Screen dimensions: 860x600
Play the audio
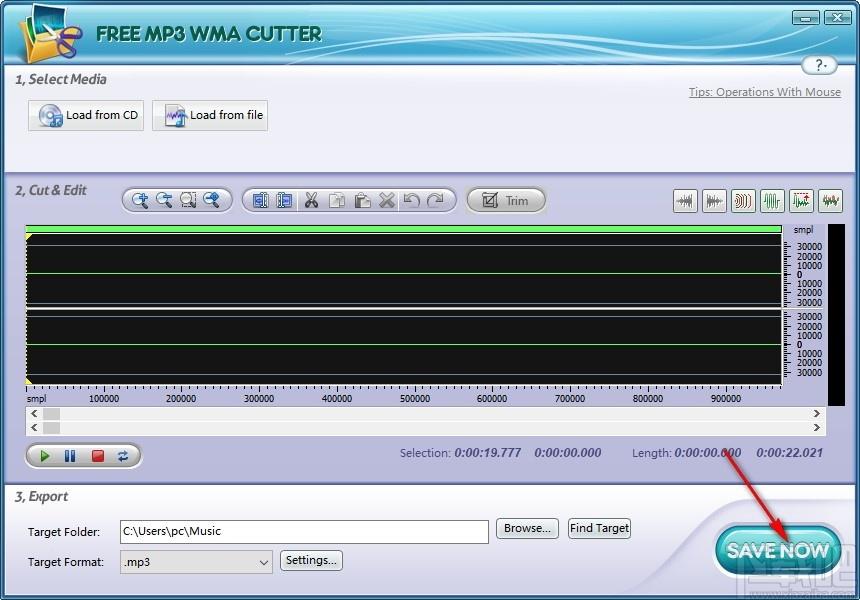click(45, 456)
